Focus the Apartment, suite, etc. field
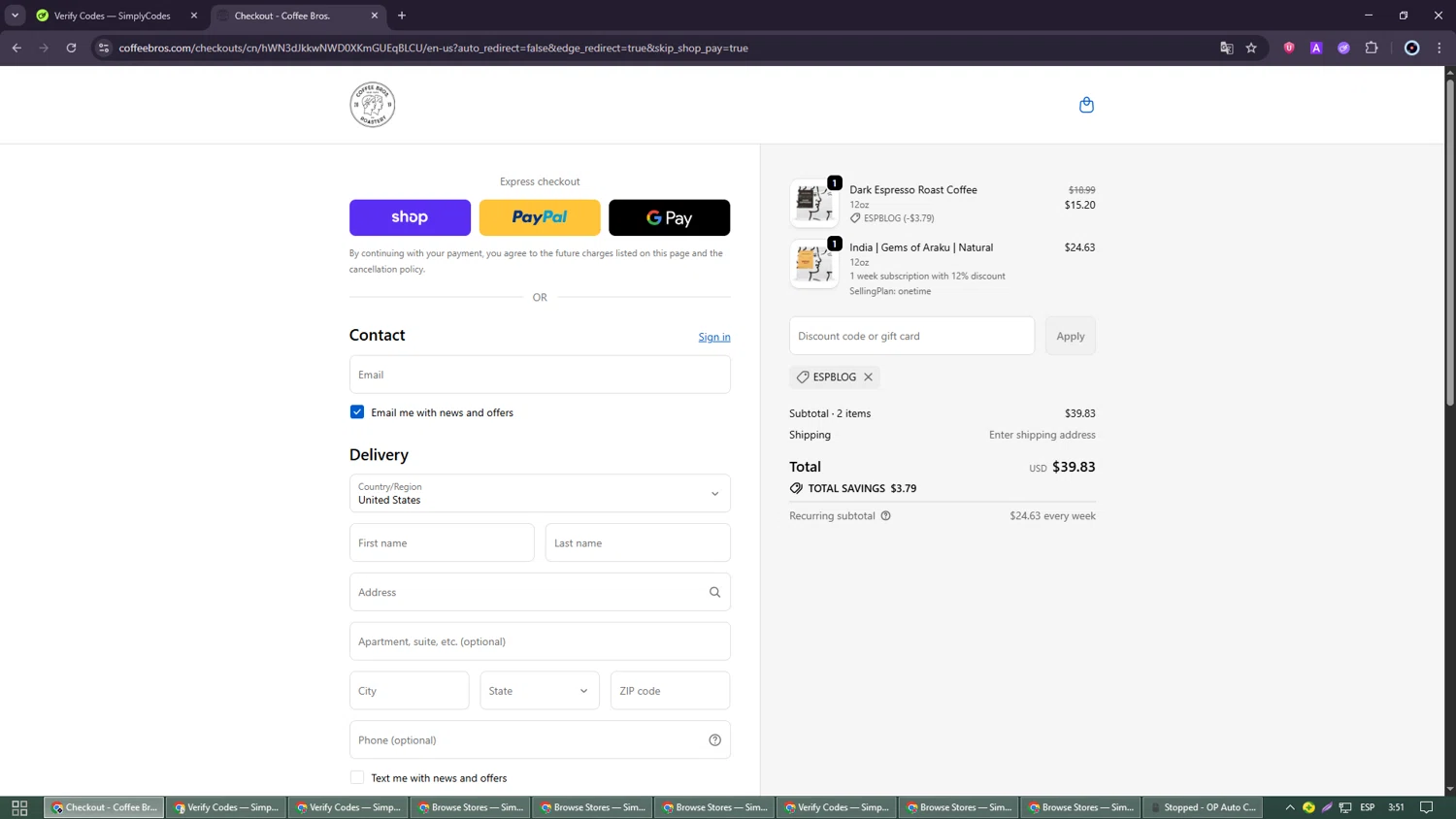 point(540,641)
